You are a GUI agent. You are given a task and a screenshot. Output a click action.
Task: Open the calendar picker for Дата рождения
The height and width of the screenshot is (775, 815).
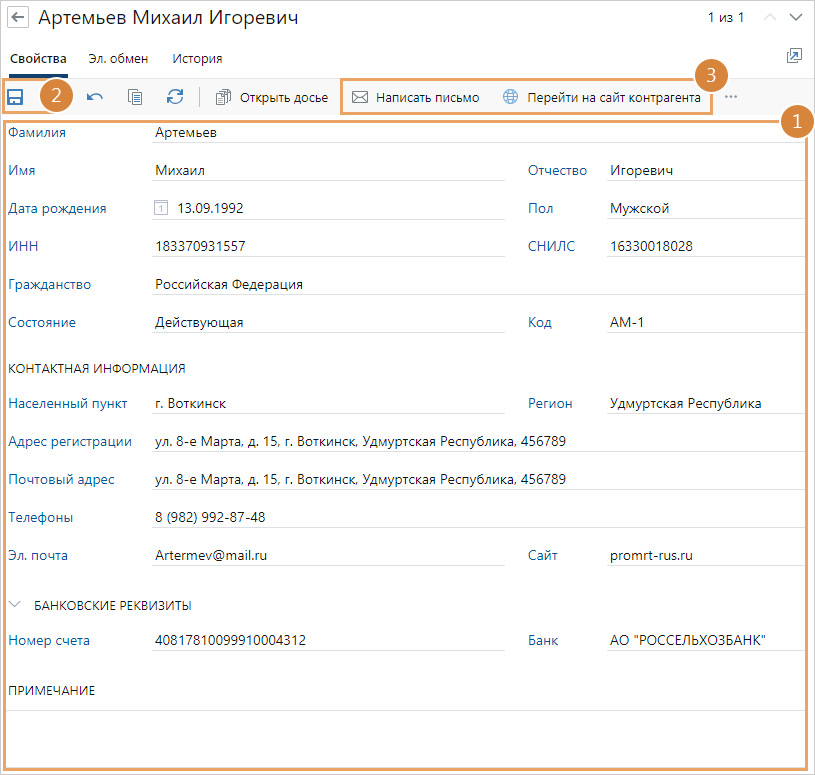[162, 209]
